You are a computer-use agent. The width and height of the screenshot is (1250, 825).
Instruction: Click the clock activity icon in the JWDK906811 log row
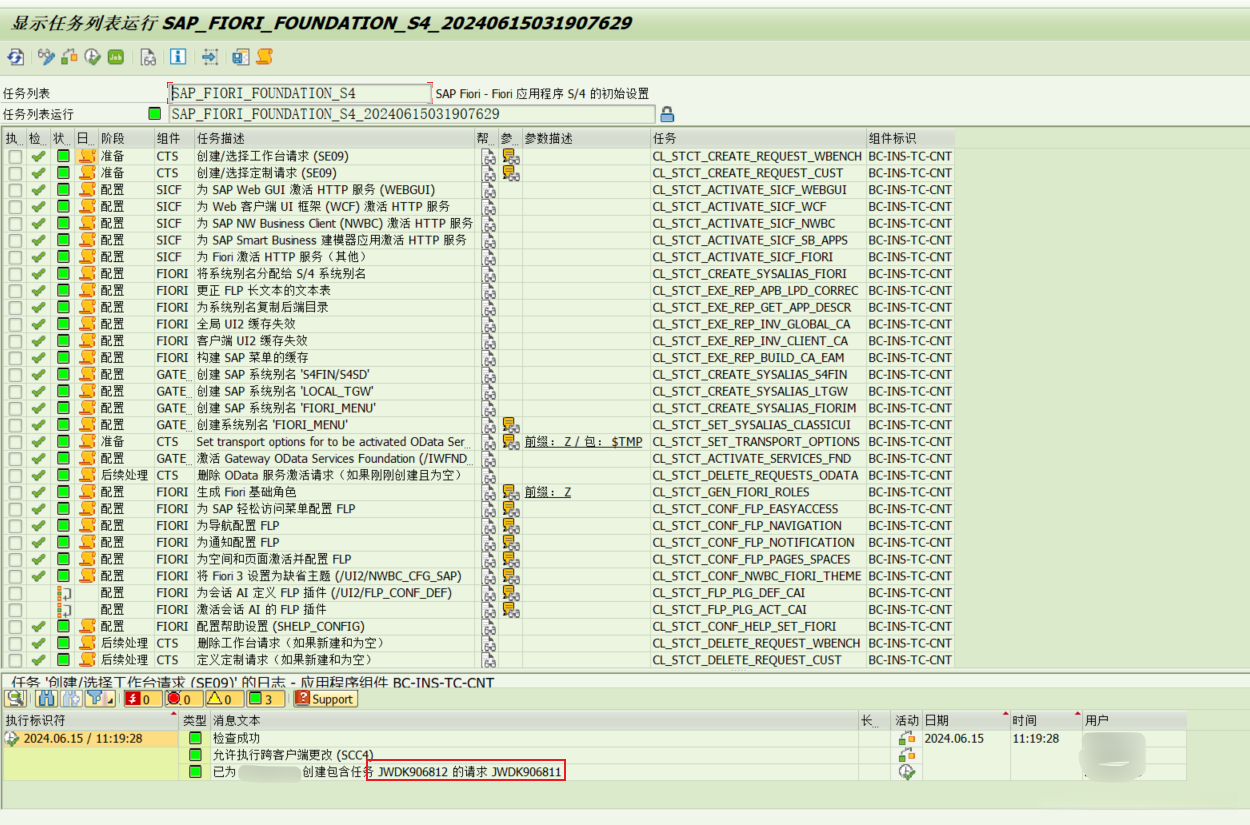[x=907, y=772]
